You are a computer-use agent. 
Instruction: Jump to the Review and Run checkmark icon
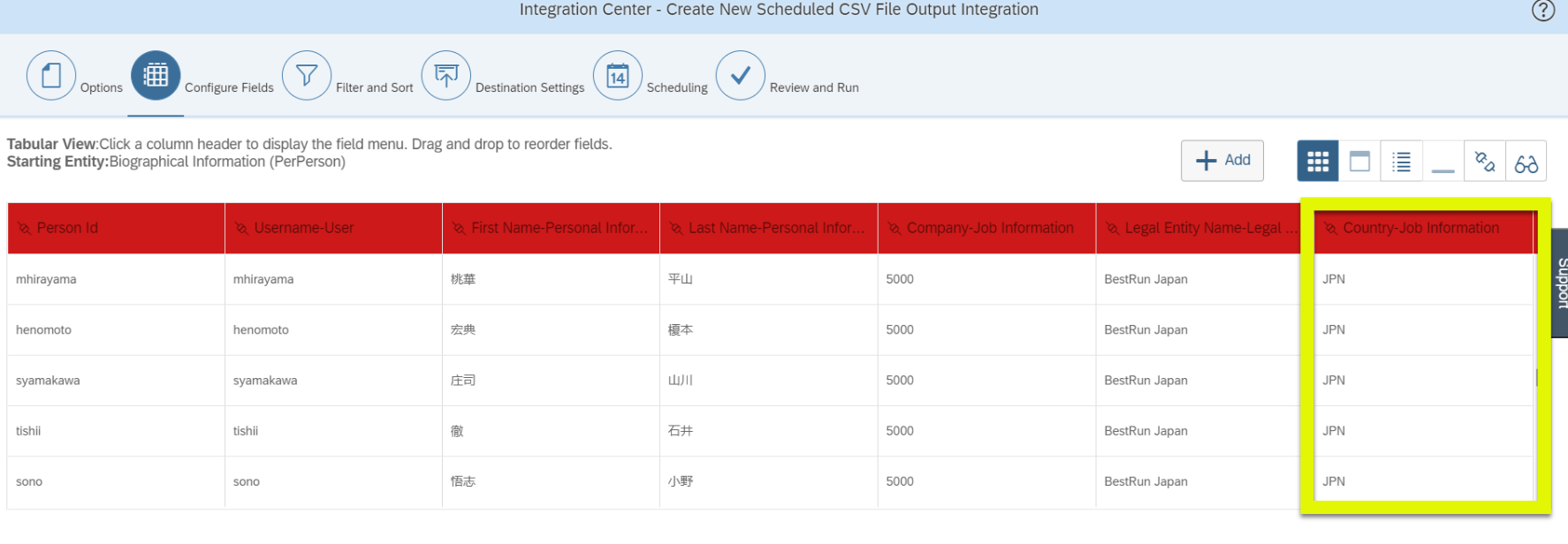pyautogui.click(x=741, y=76)
